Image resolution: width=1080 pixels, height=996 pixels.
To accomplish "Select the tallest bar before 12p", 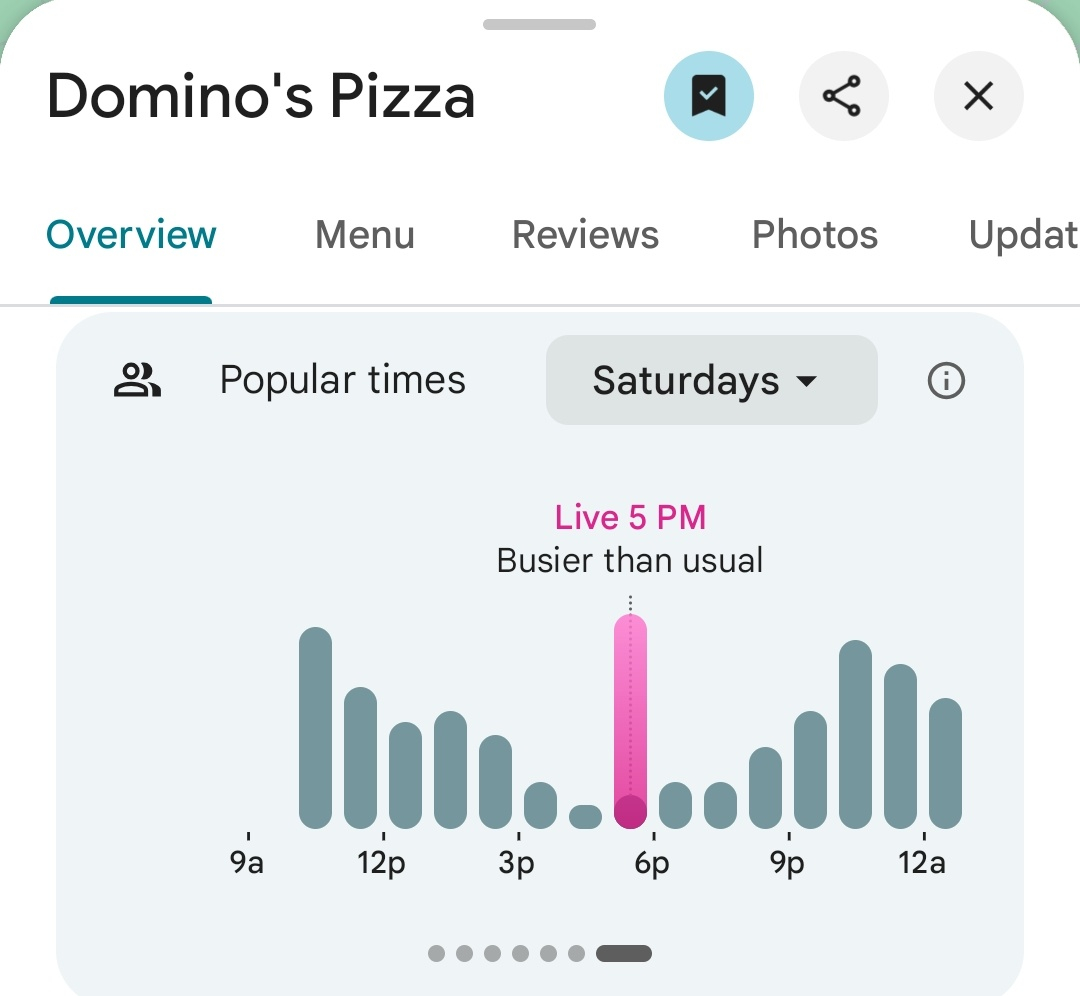I will [x=315, y=727].
